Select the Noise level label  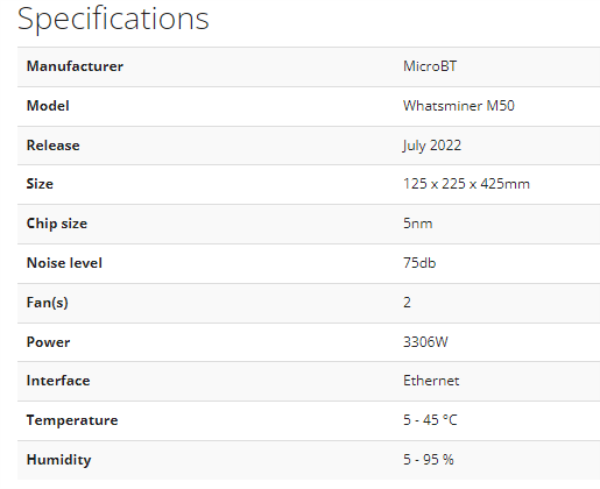(x=64, y=263)
